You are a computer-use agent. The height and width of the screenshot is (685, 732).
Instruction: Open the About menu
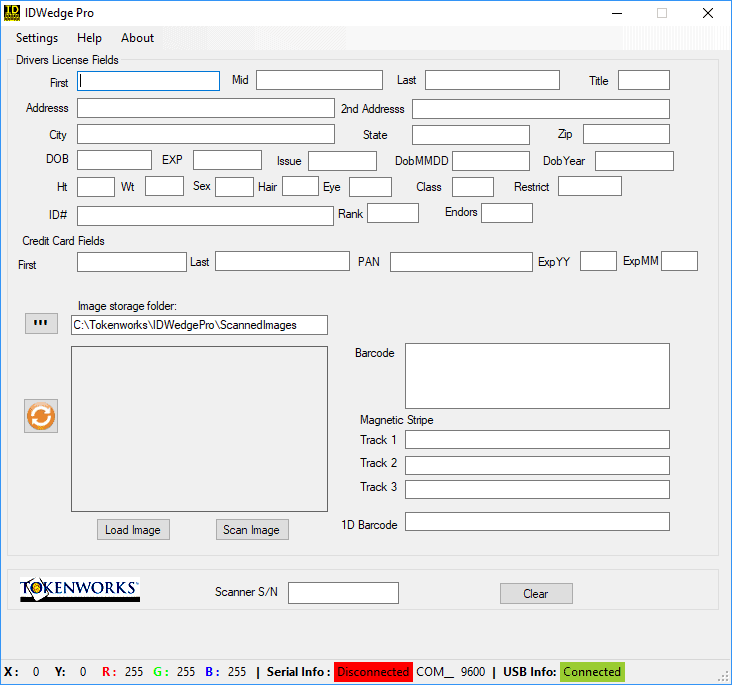137,38
